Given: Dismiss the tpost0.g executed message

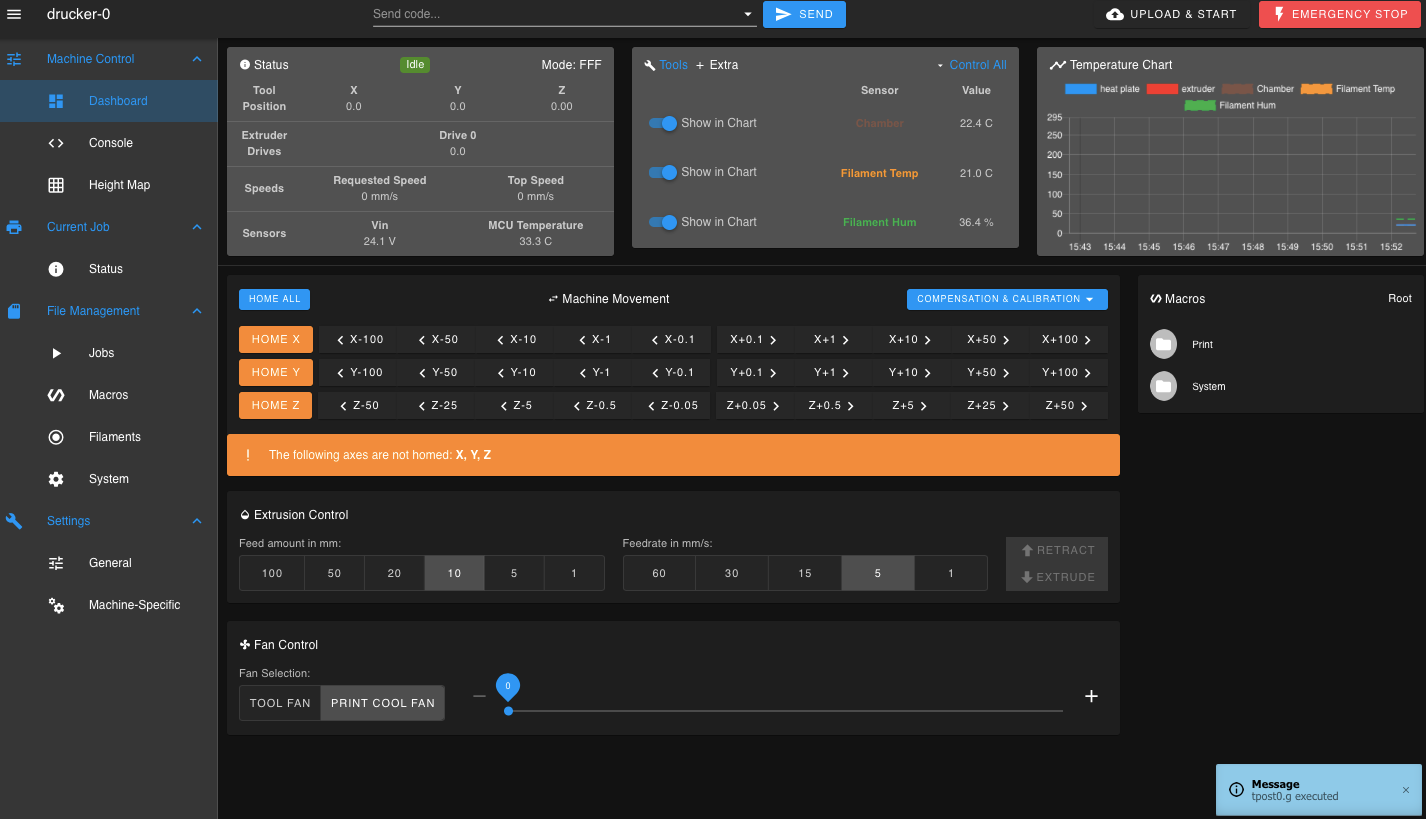Looking at the screenshot, I should (x=1405, y=790).
